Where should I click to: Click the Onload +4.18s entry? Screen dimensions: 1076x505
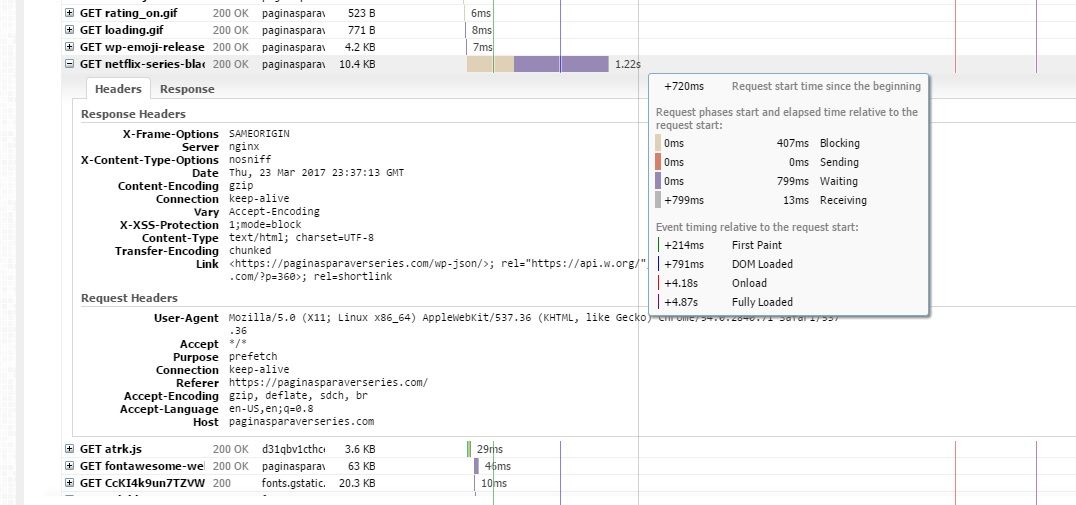click(712, 283)
